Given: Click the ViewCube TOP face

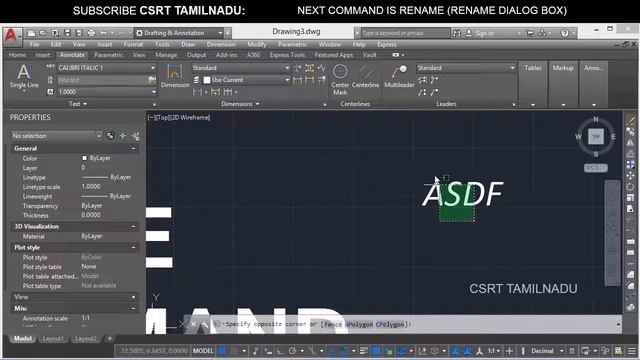Looking at the screenshot, I should [596, 136].
